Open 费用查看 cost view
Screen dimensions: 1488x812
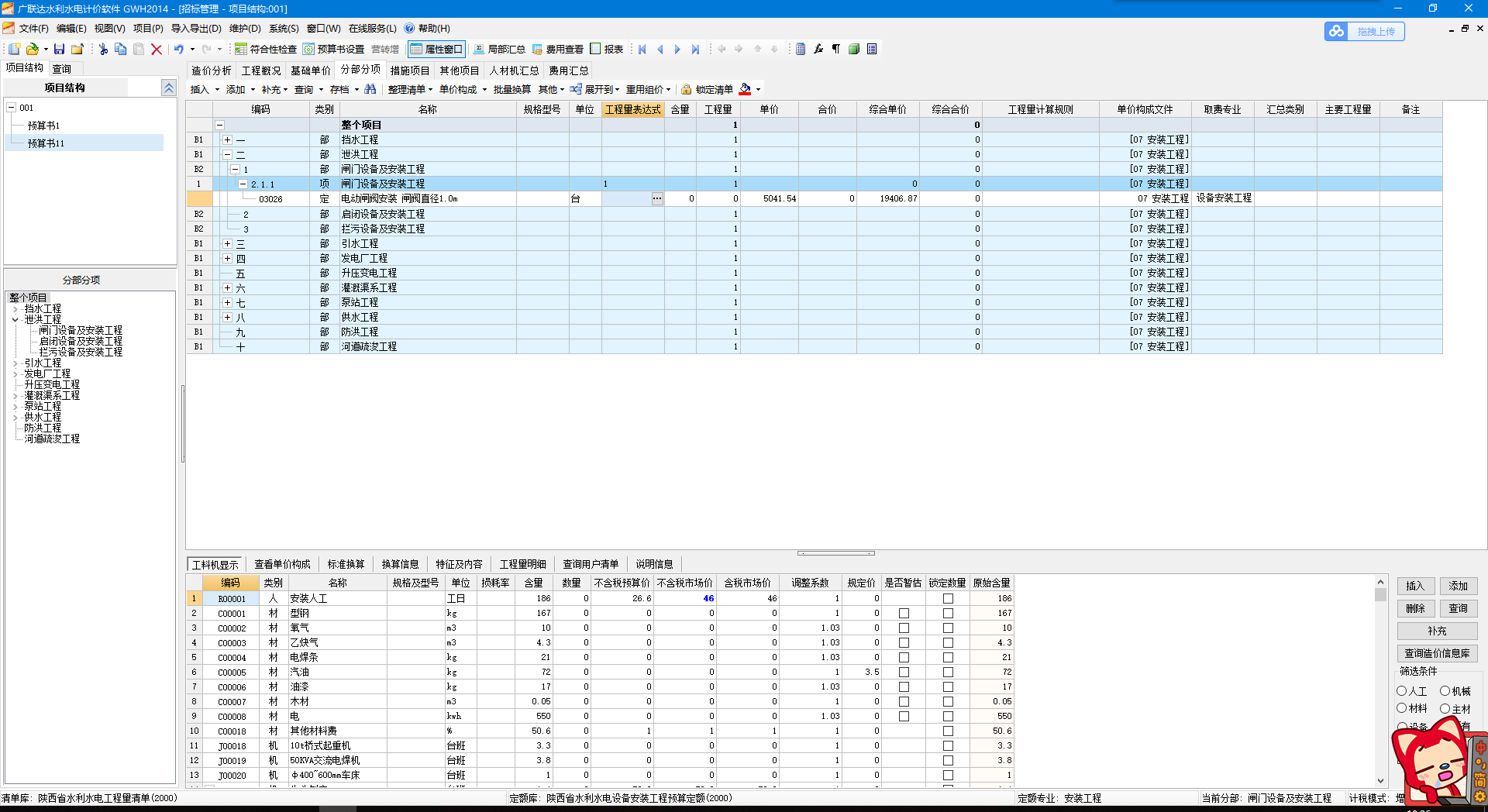pyautogui.click(x=557, y=49)
